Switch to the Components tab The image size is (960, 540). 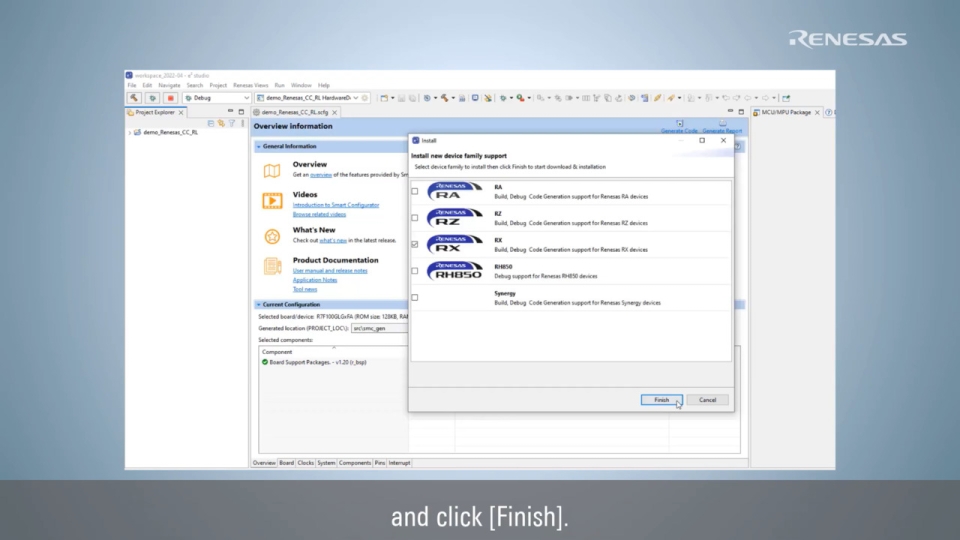pyautogui.click(x=354, y=463)
